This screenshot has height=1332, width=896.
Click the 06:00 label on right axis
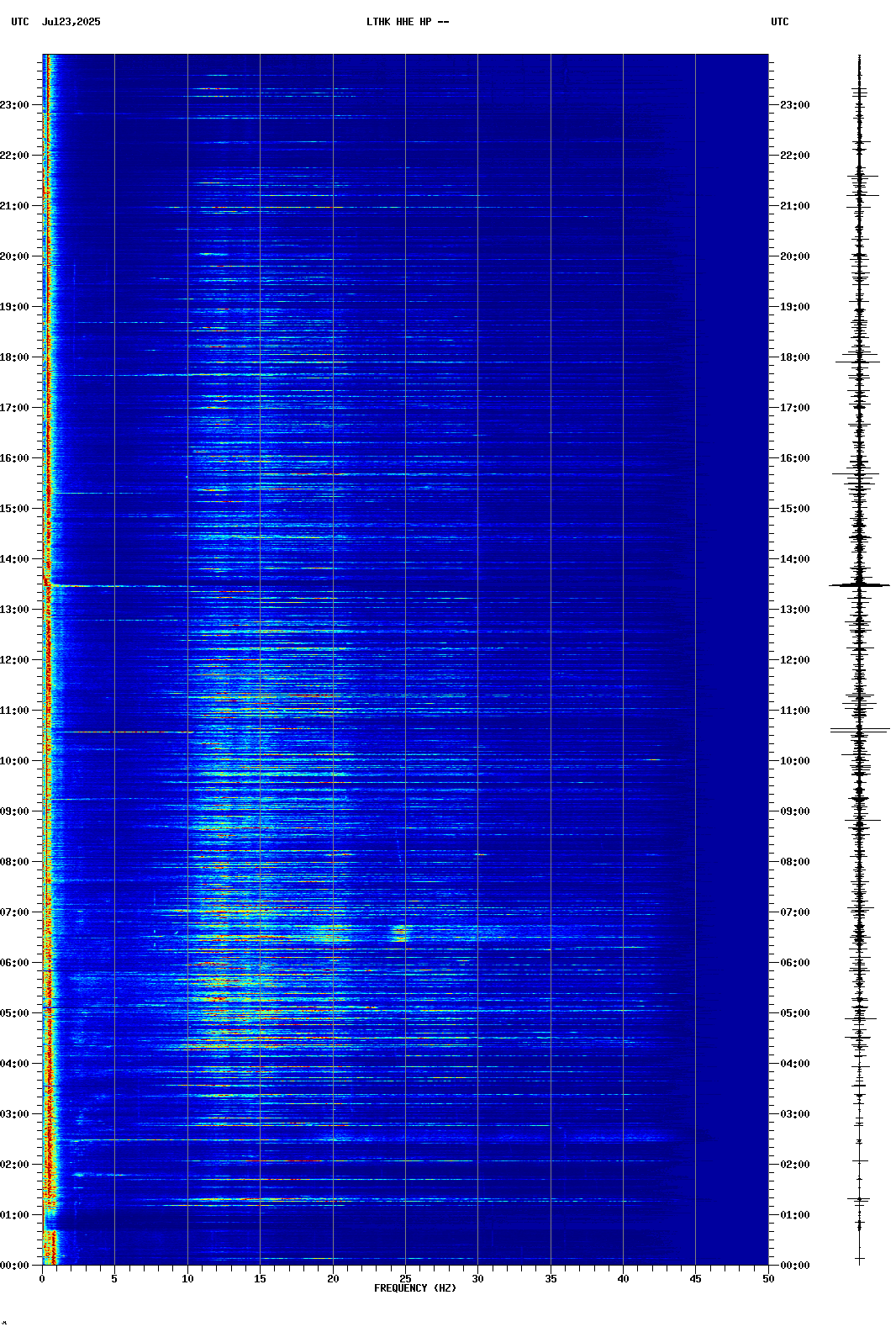pos(795,963)
